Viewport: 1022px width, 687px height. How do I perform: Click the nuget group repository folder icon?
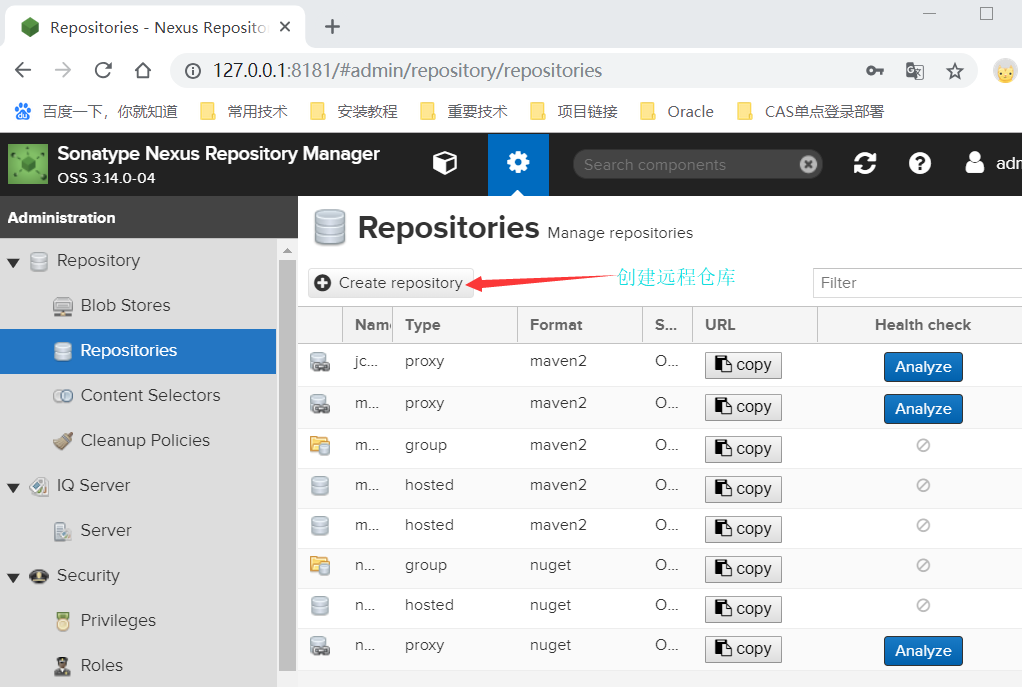(x=319, y=566)
